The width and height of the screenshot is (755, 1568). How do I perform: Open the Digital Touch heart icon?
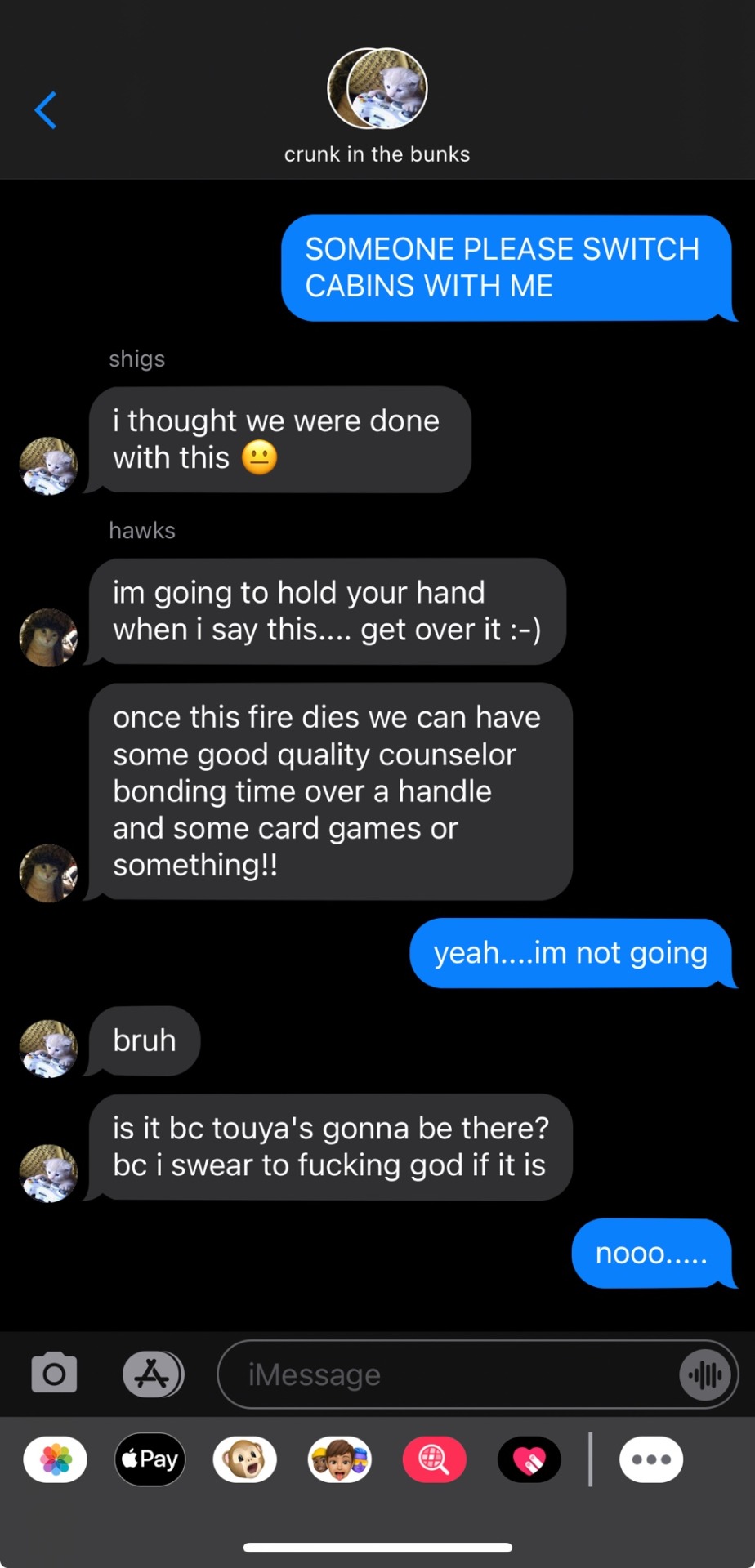click(x=529, y=1459)
